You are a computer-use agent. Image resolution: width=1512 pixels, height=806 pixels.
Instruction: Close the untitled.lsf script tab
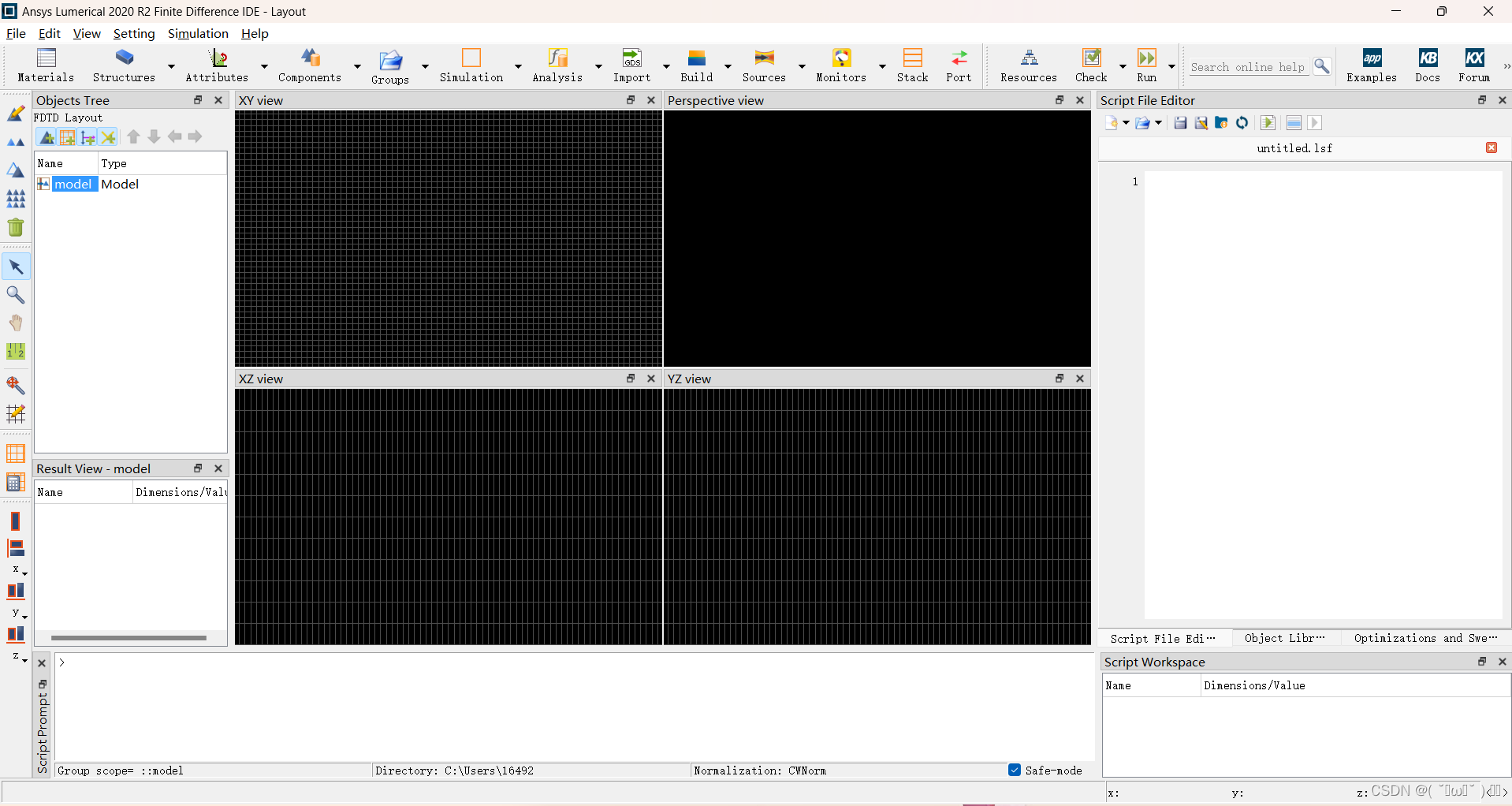(x=1492, y=147)
